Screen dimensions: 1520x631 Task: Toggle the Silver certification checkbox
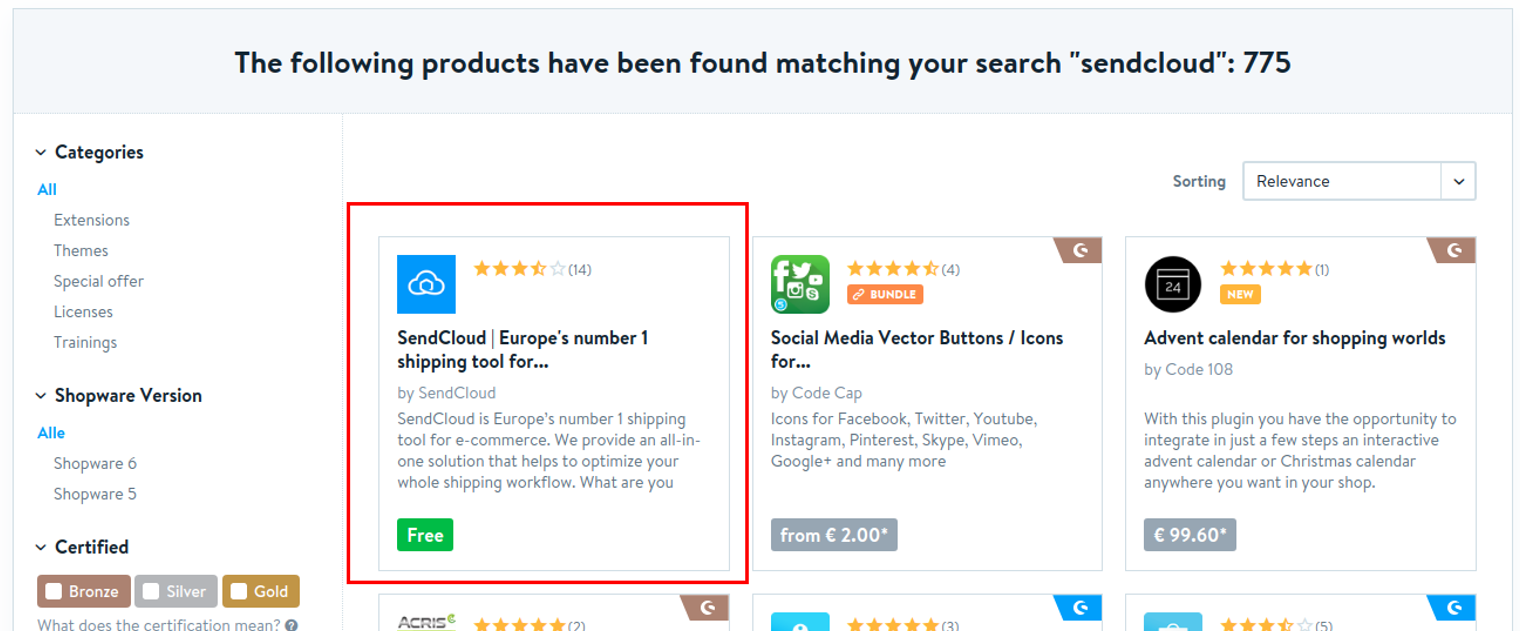click(x=151, y=591)
